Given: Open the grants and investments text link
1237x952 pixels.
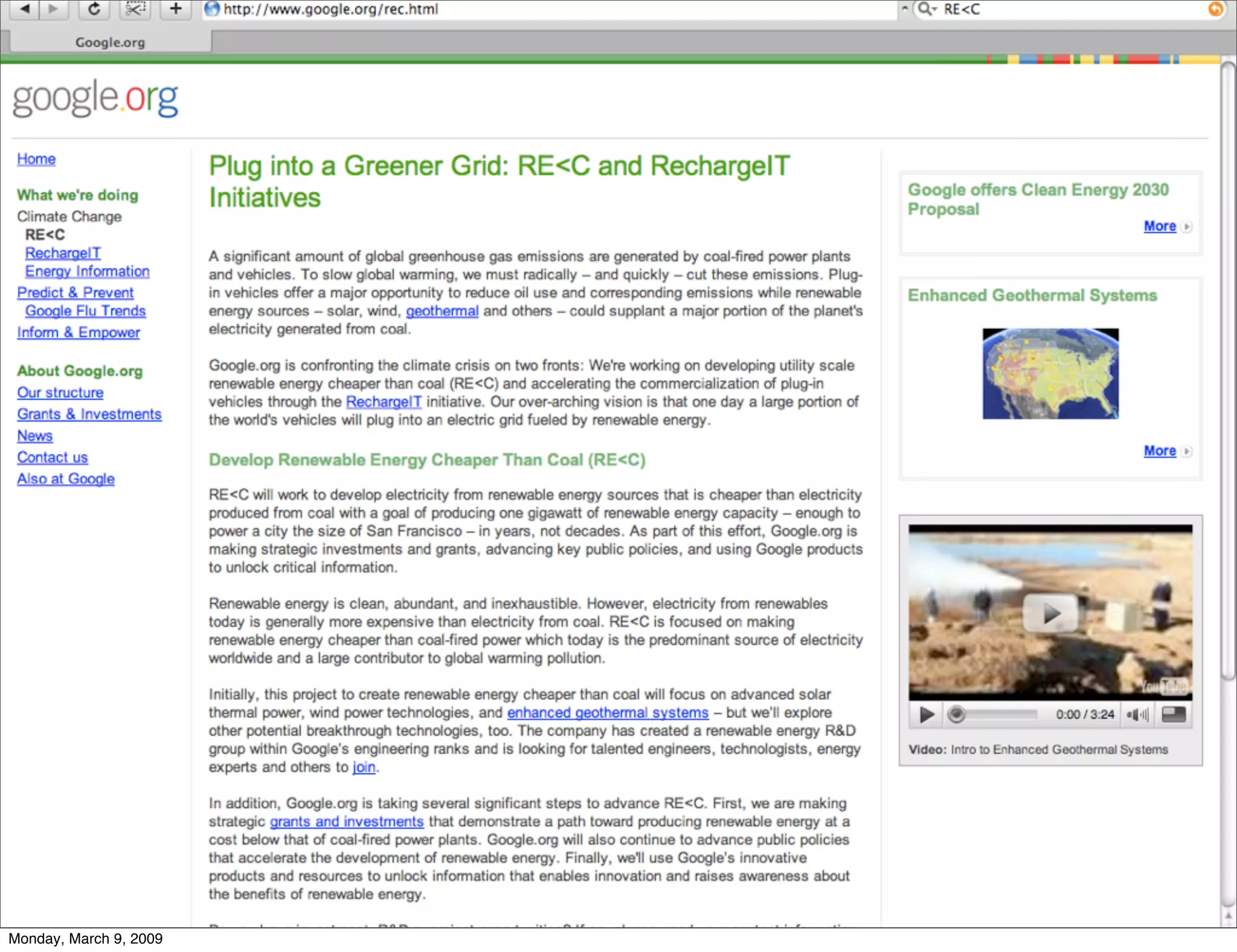Looking at the screenshot, I should tap(346, 822).
